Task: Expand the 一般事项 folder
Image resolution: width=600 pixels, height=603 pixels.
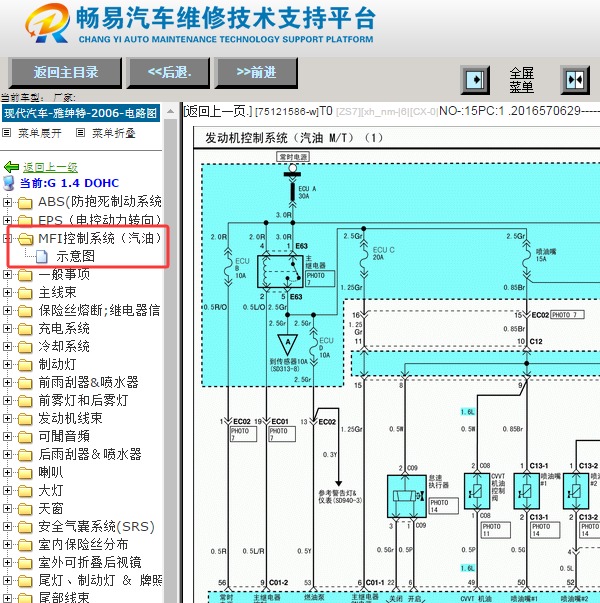Action: (x=7, y=274)
